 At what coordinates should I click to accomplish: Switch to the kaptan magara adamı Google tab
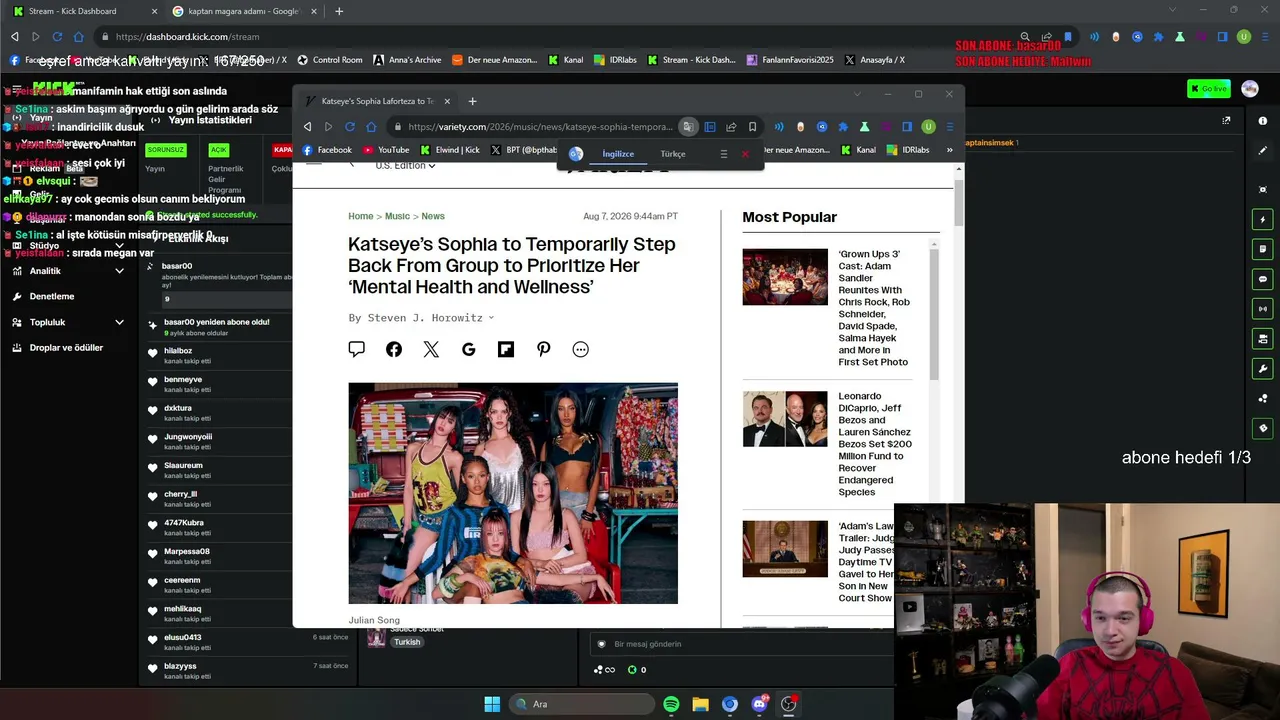(x=244, y=11)
